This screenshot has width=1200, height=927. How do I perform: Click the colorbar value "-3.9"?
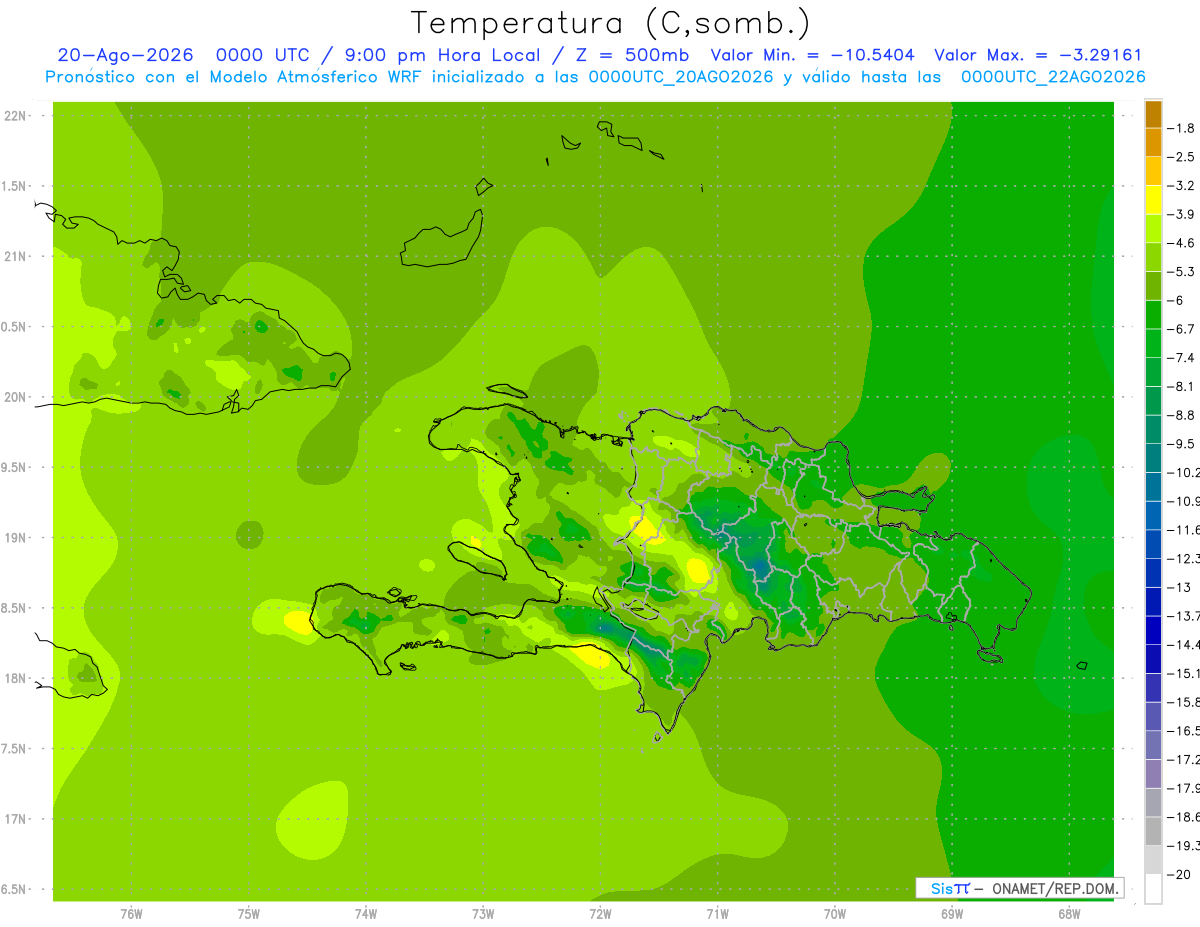(x=1182, y=214)
